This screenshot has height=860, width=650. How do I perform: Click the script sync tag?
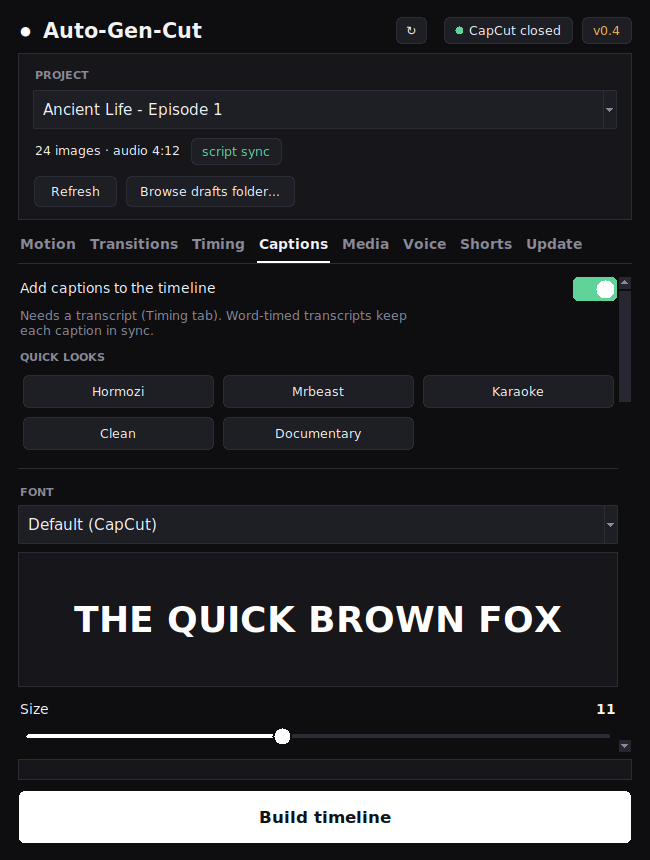click(236, 151)
